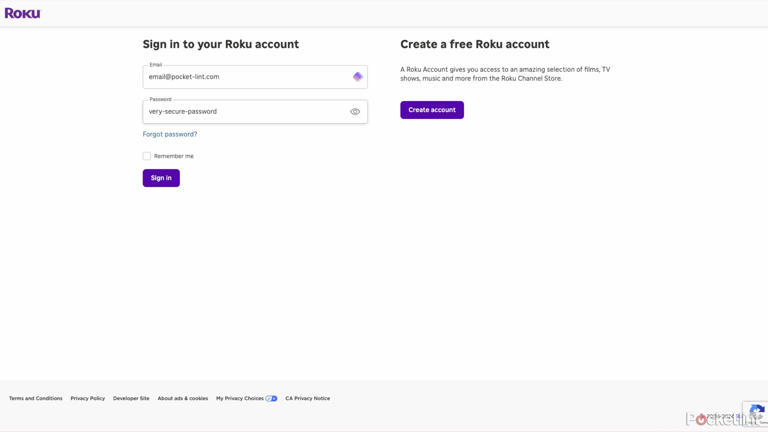Screen dimensions: 768x432
Task: Visit the Developer Site footer link
Action: (x=131, y=398)
